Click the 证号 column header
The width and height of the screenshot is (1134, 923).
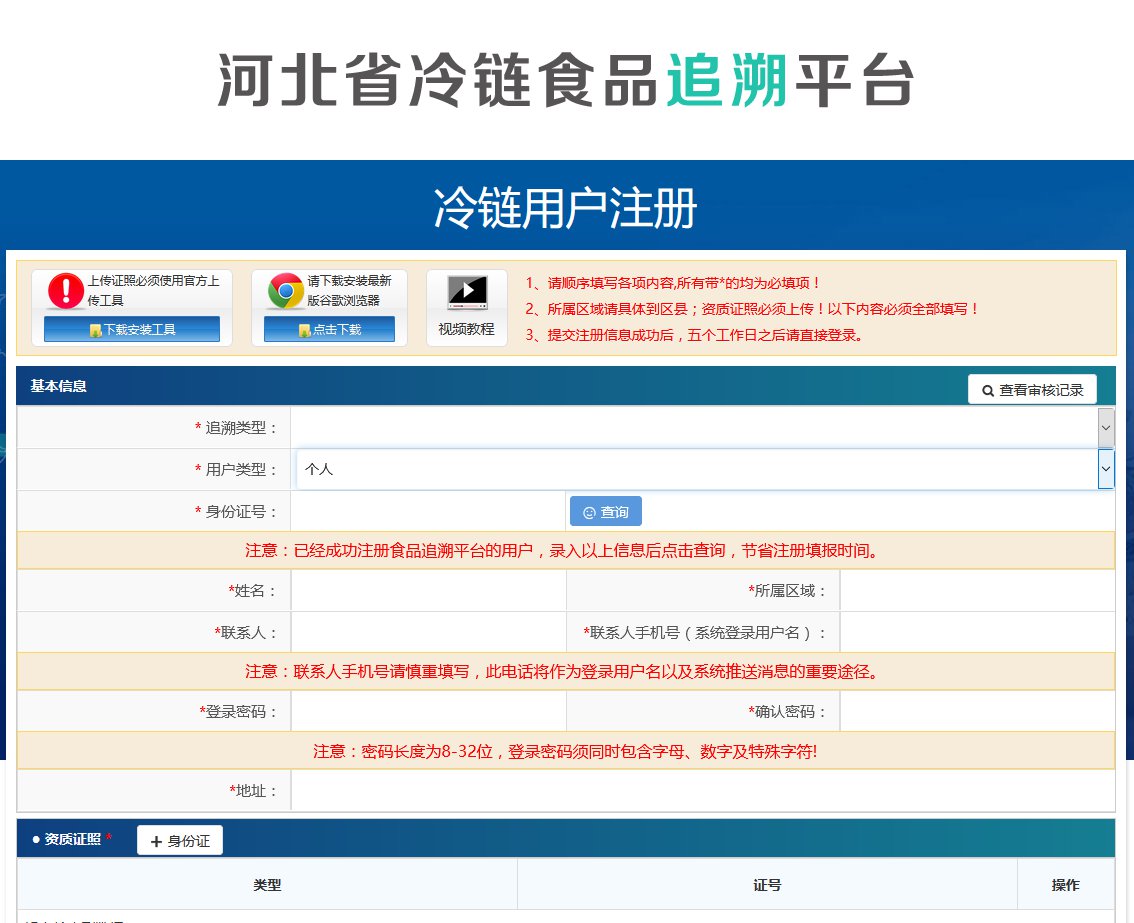tap(767, 885)
